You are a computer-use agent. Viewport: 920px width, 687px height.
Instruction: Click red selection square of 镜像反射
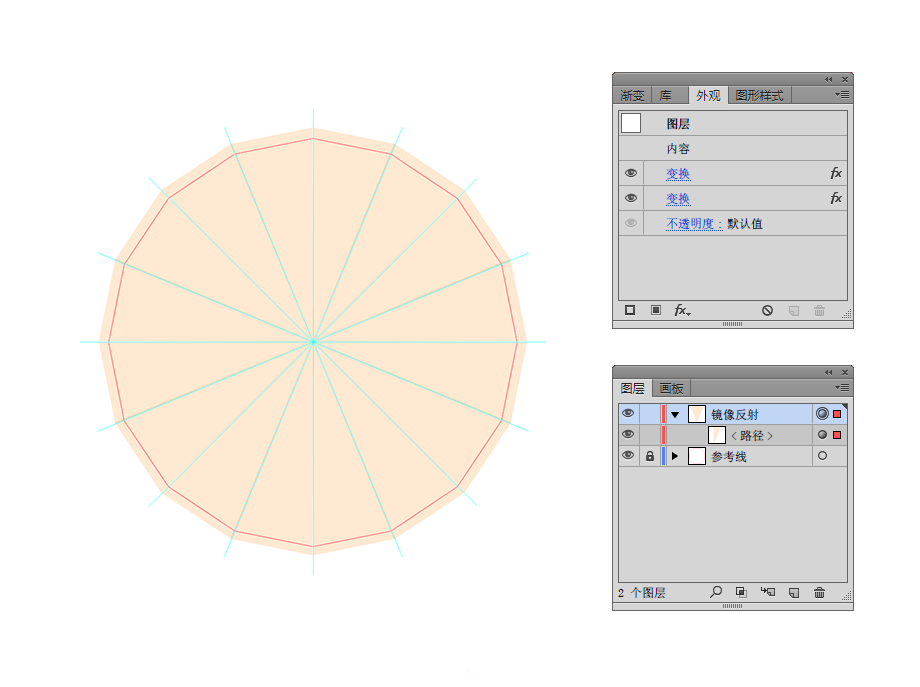(837, 414)
